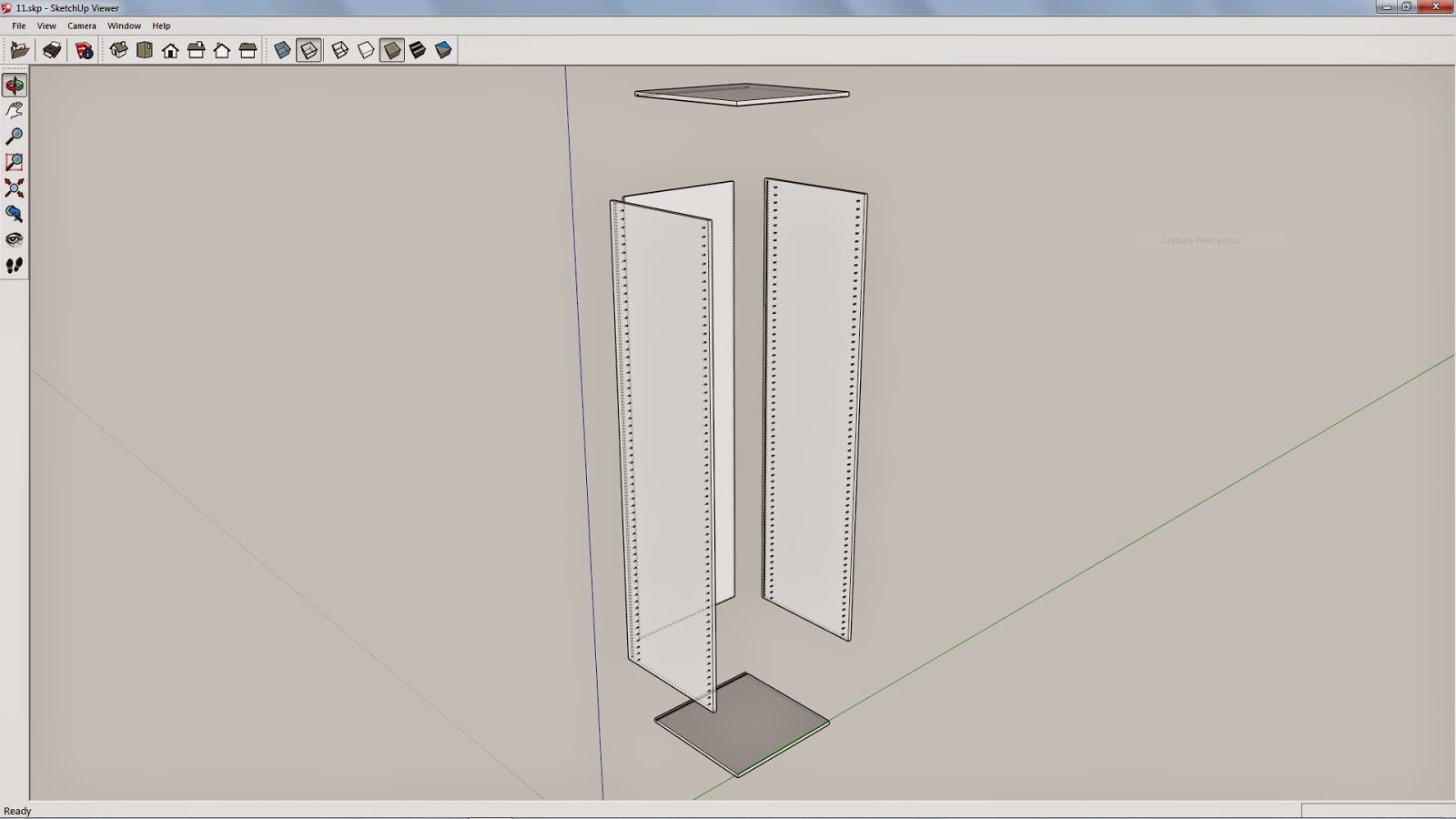
Task: Switch to the Iso camera view
Action: coord(118,51)
